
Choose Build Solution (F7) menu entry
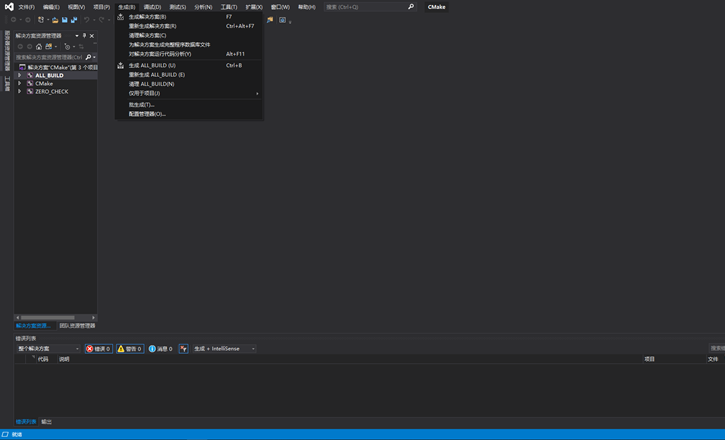(189, 17)
